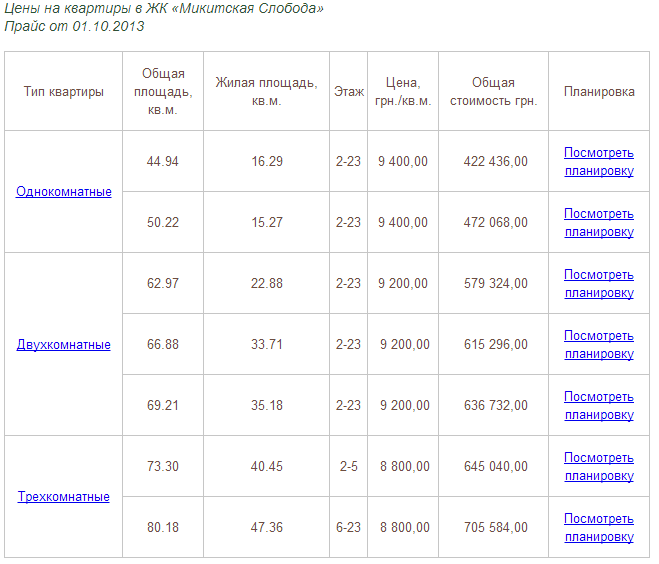Select the total area value 69.21
This screenshot has height=564, width=659.
(x=163, y=405)
